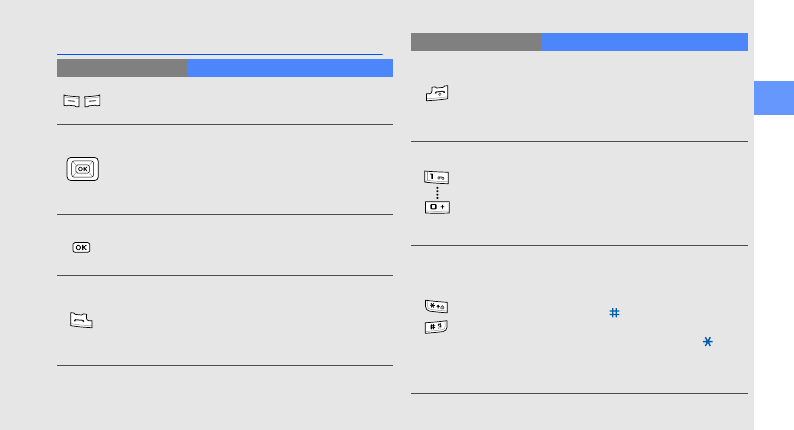Select the number 0 key icon
Image resolution: width=794 pixels, height=430 pixels.
point(437,206)
